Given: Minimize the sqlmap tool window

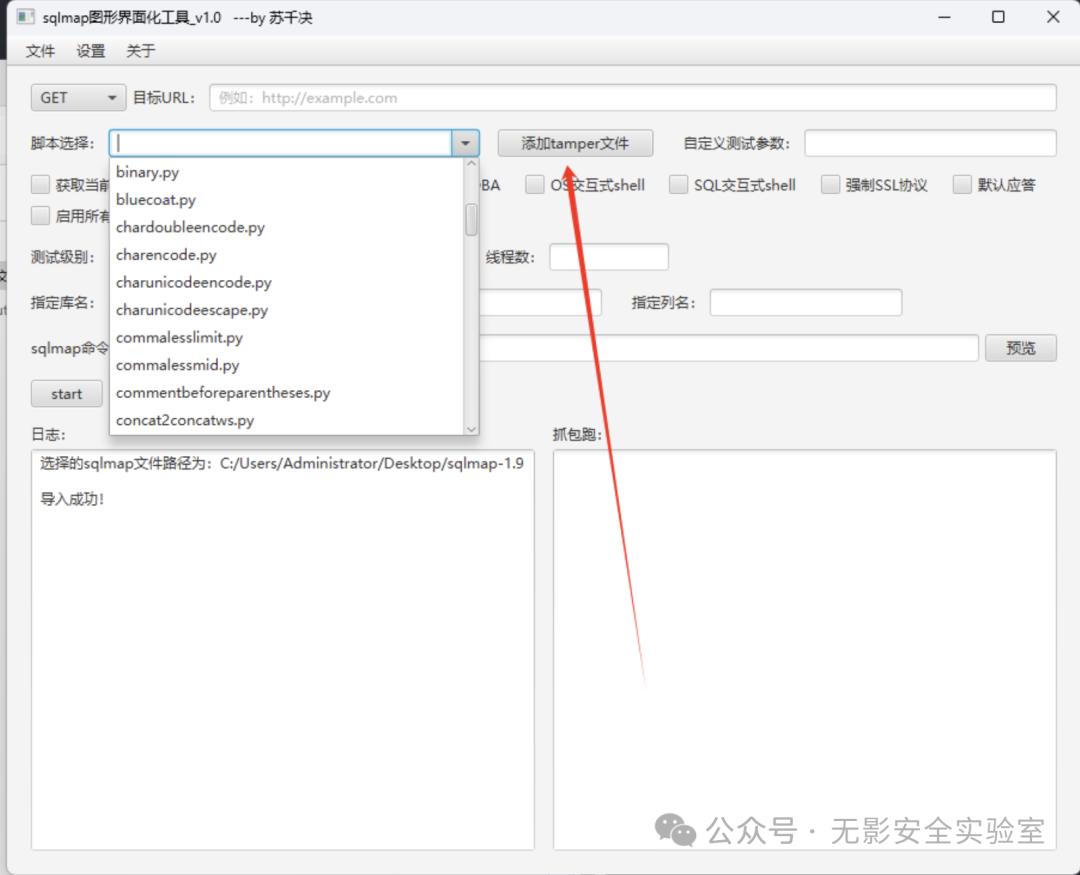Looking at the screenshot, I should (944, 17).
